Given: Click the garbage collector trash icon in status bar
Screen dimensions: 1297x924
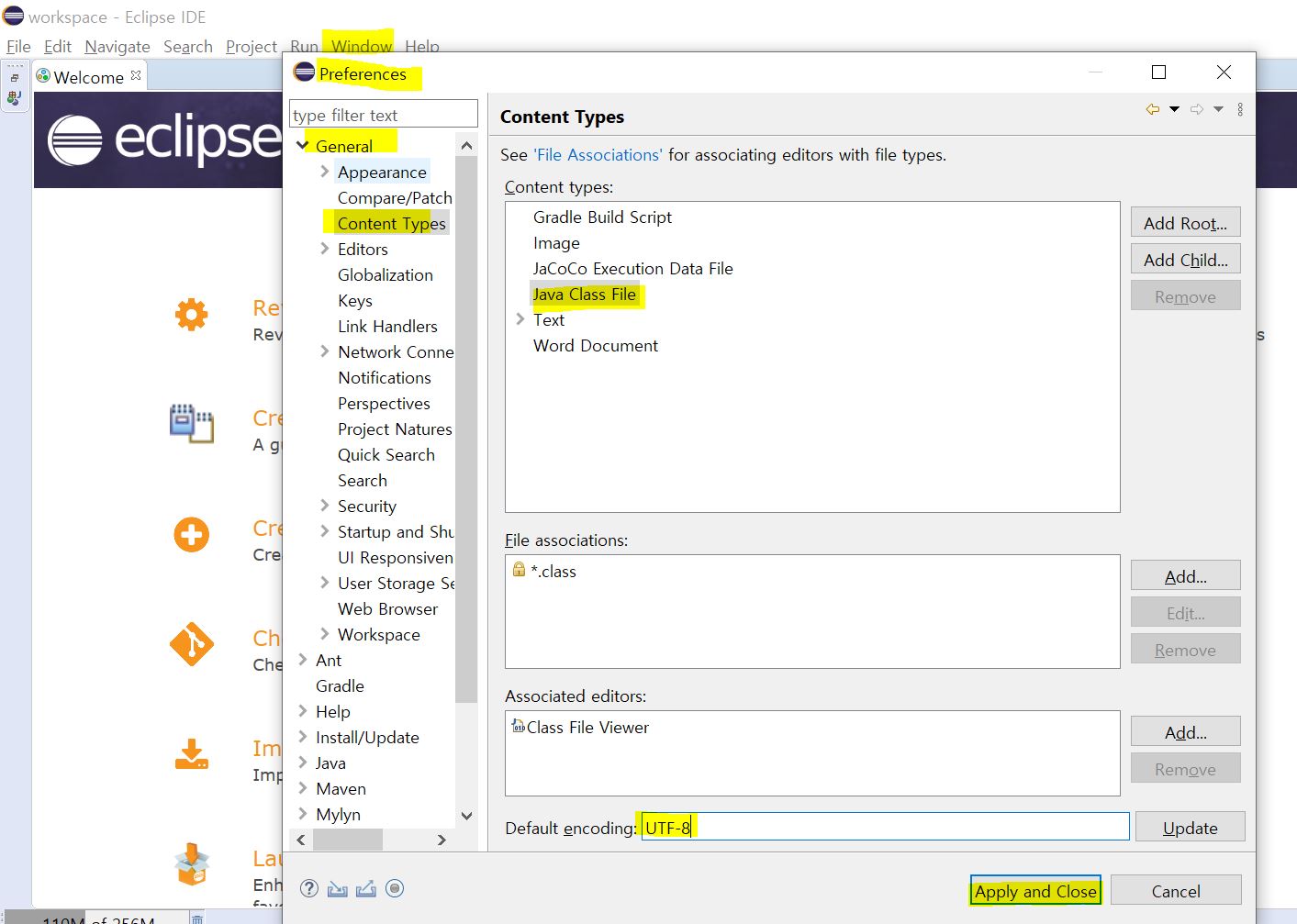Looking at the screenshot, I should [196, 918].
